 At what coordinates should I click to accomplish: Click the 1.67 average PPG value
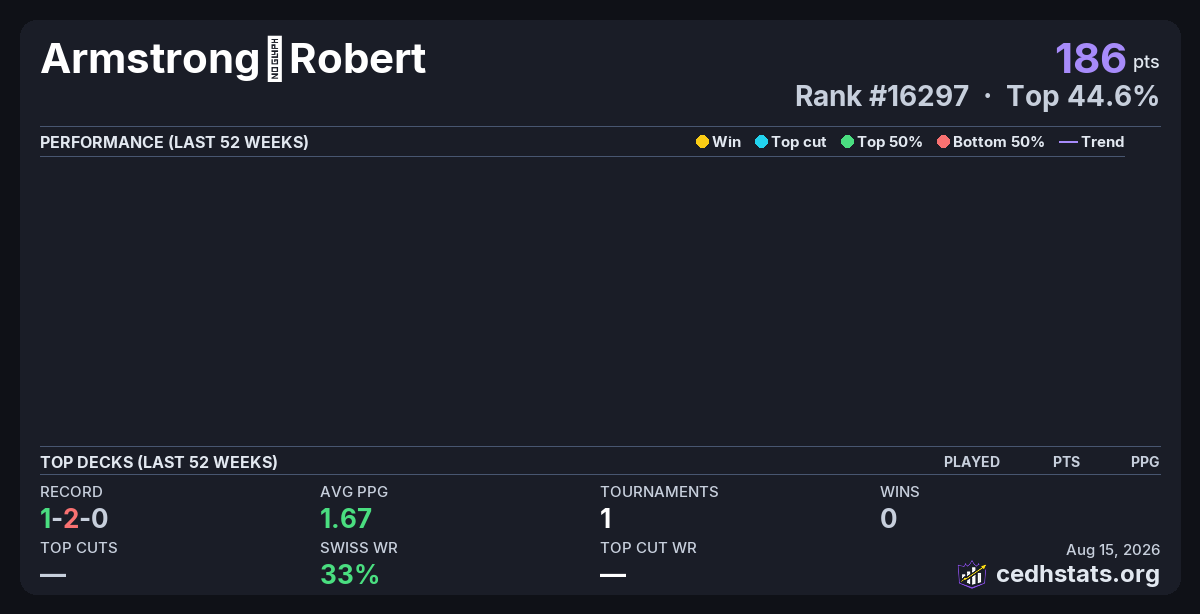346,518
